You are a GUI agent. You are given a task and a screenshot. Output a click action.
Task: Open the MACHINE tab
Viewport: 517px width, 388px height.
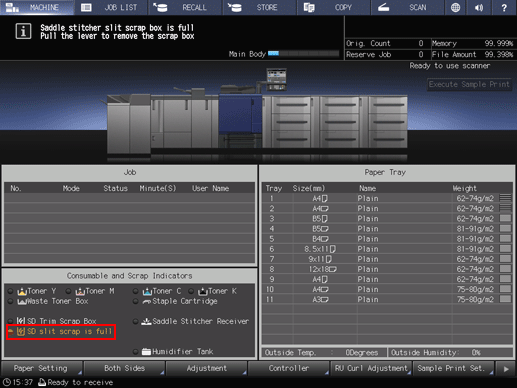pos(37,7)
